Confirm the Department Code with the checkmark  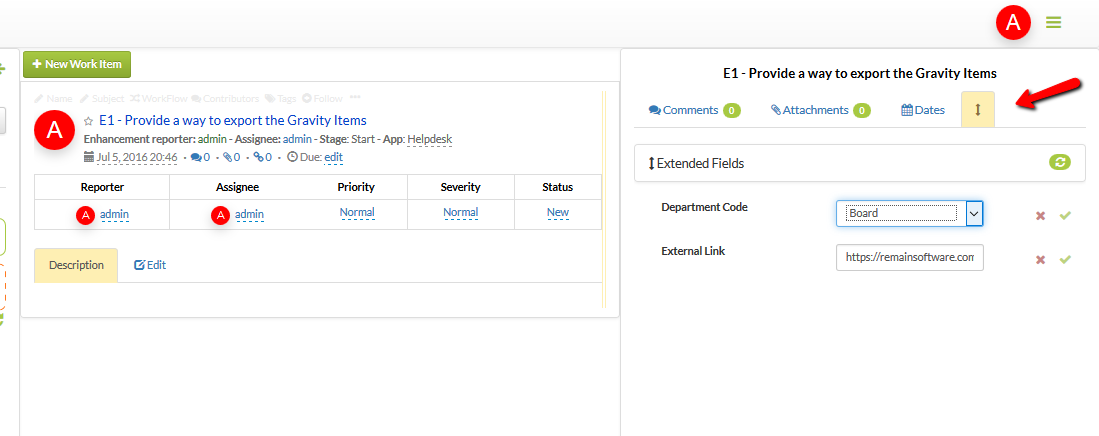[x=1065, y=215]
